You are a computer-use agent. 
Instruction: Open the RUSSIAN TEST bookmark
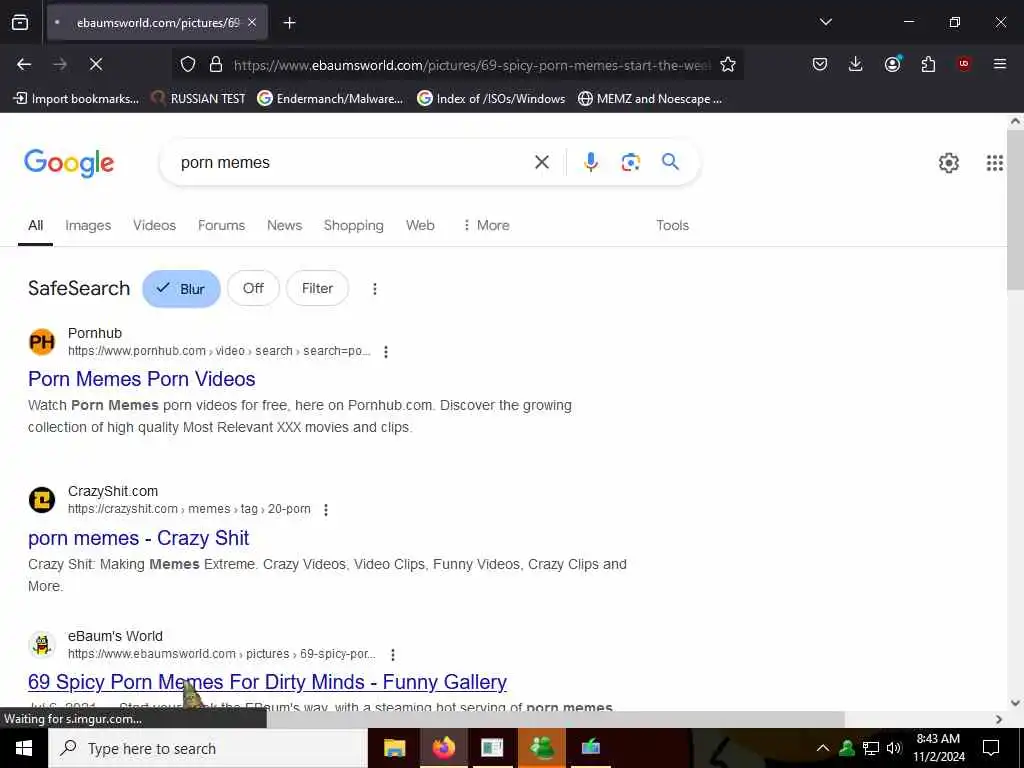[x=198, y=99]
